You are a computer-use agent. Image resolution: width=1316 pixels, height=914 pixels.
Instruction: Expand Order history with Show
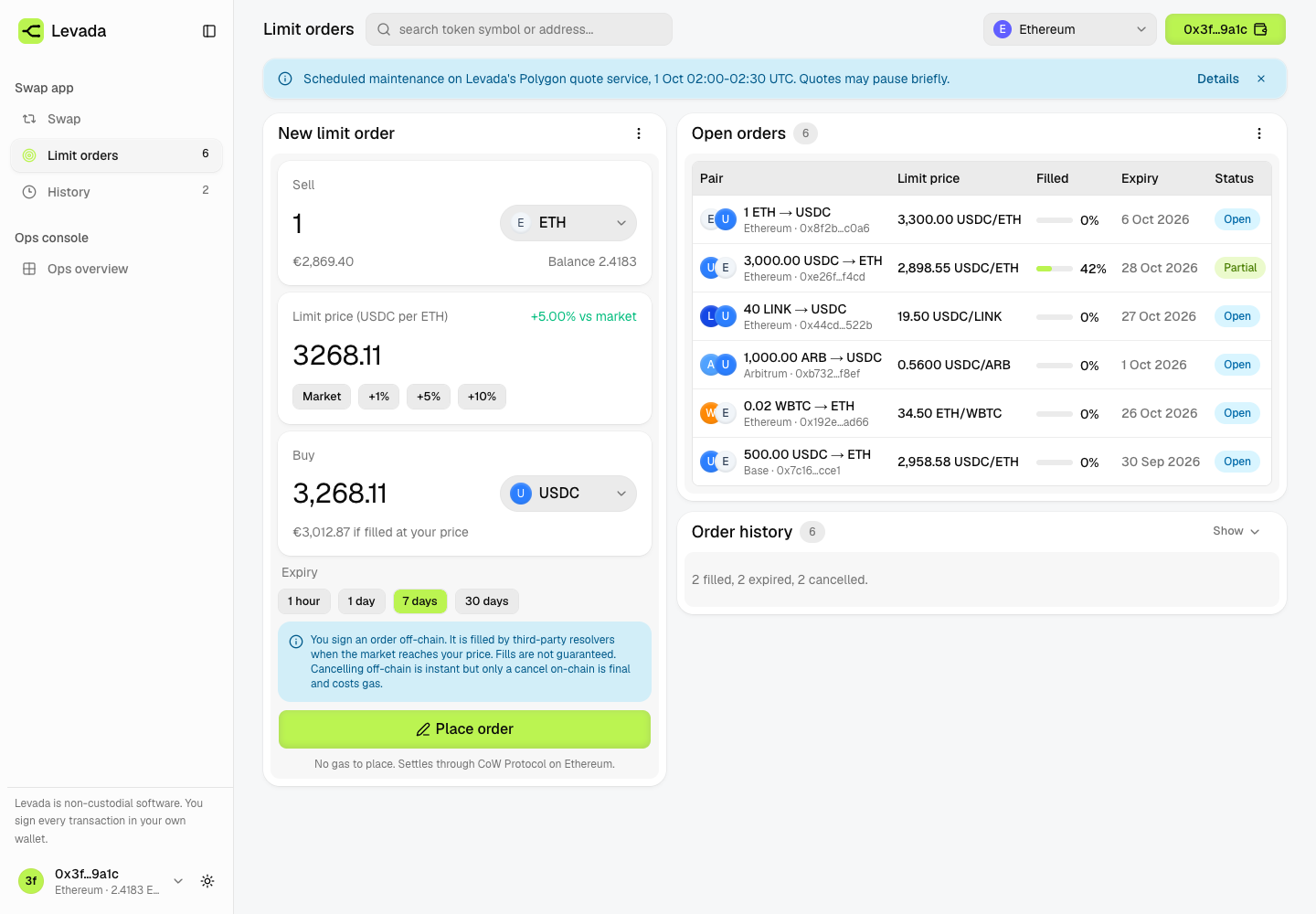[x=1236, y=532]
